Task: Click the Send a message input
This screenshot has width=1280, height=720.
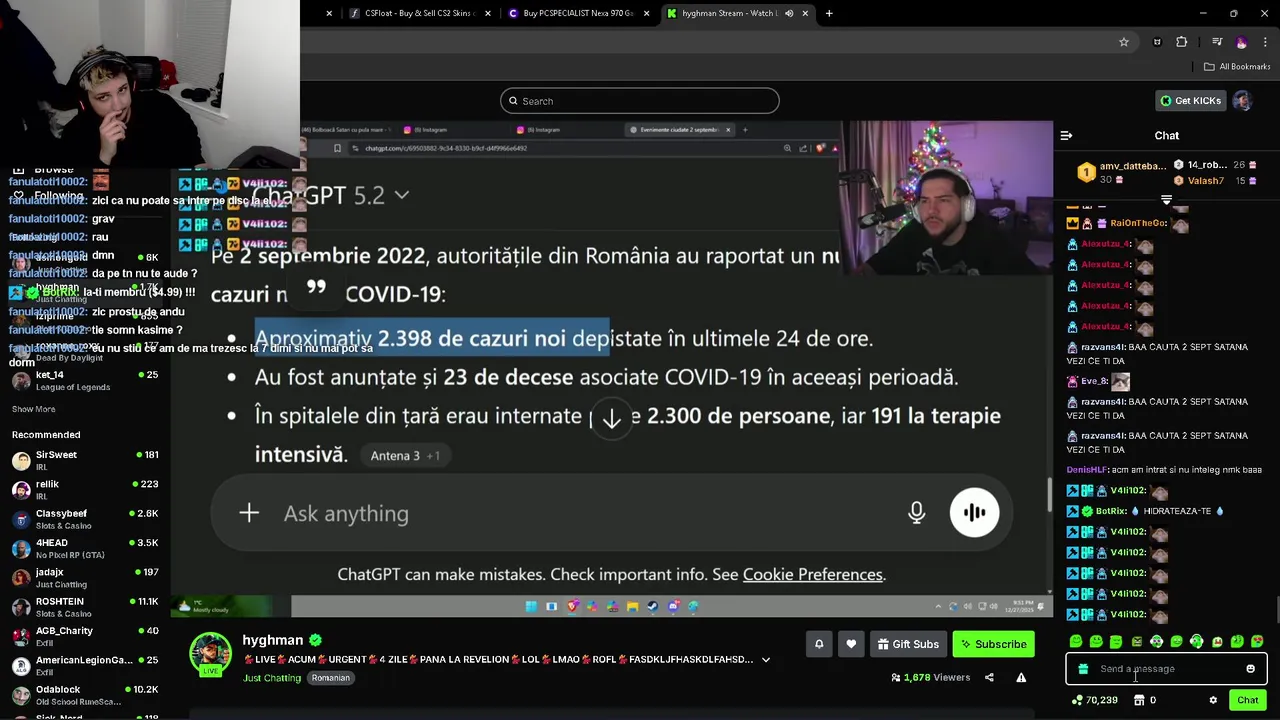Action: [x=1165, y=669]
